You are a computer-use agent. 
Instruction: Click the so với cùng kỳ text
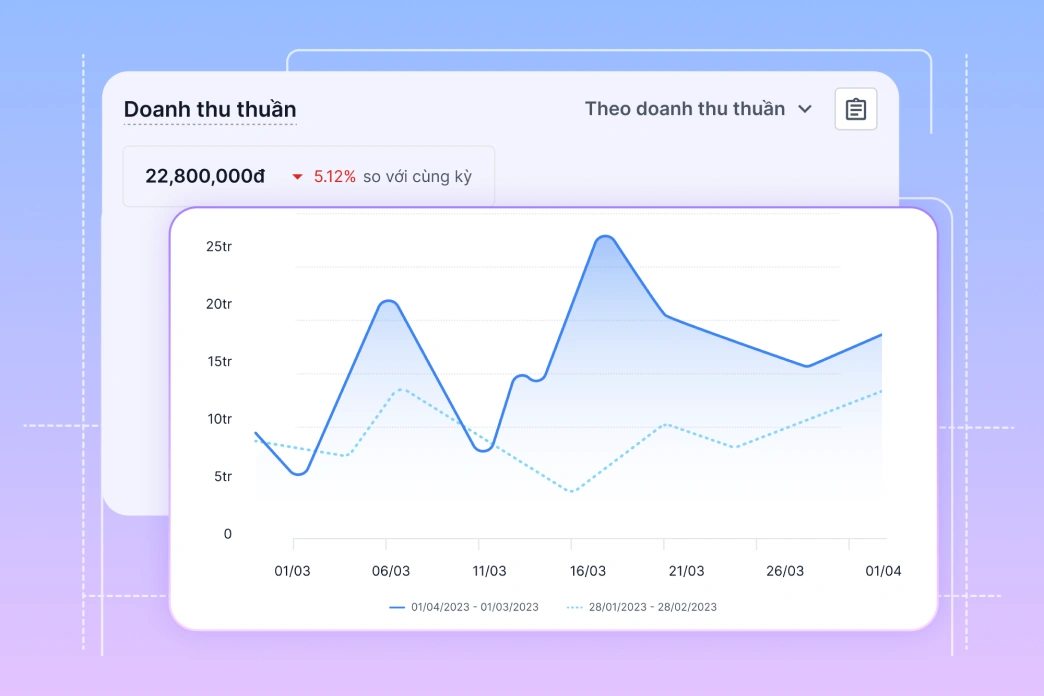[417, 177]
